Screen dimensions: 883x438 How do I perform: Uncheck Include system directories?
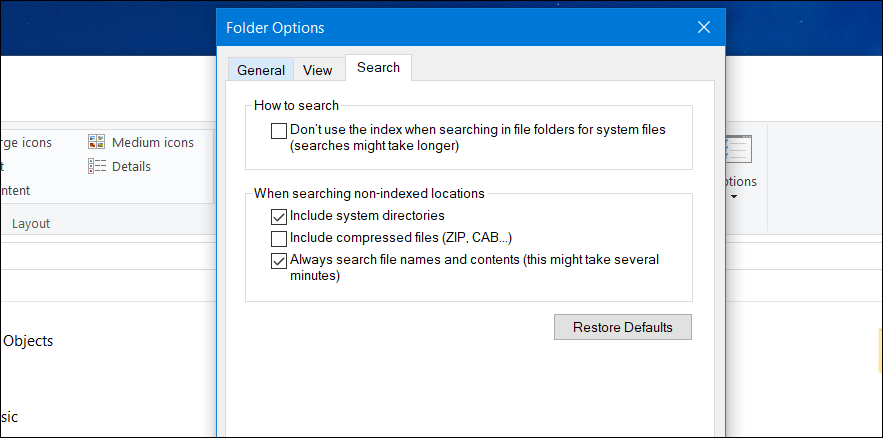[278, 216]
